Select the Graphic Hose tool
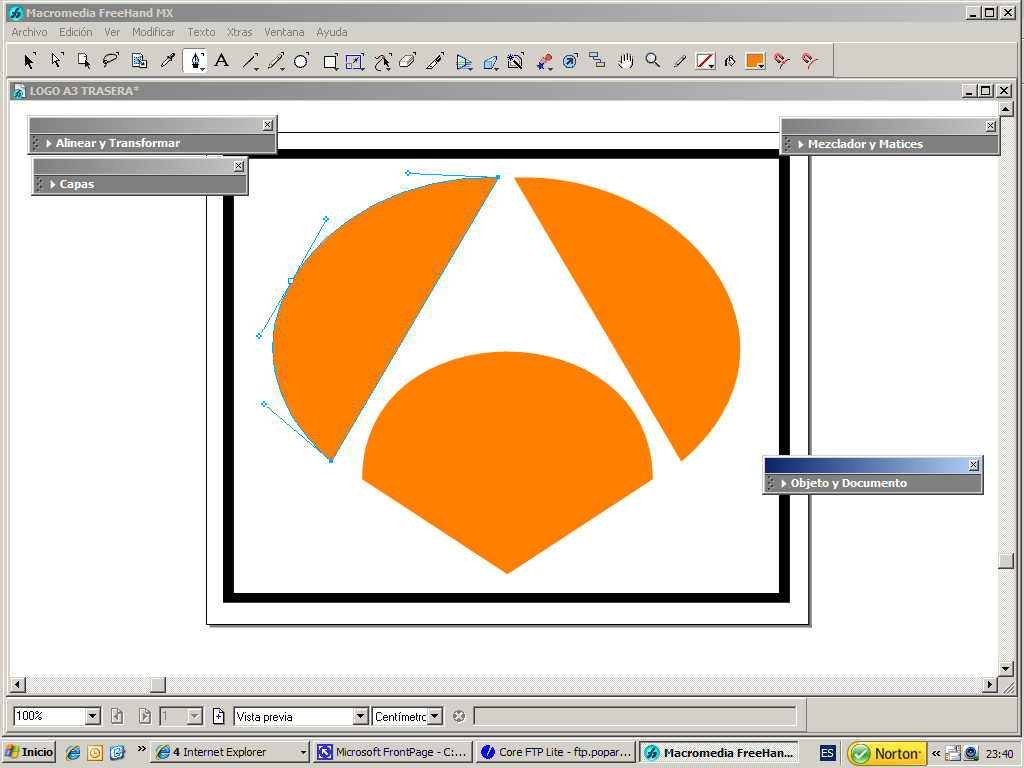 544,61
